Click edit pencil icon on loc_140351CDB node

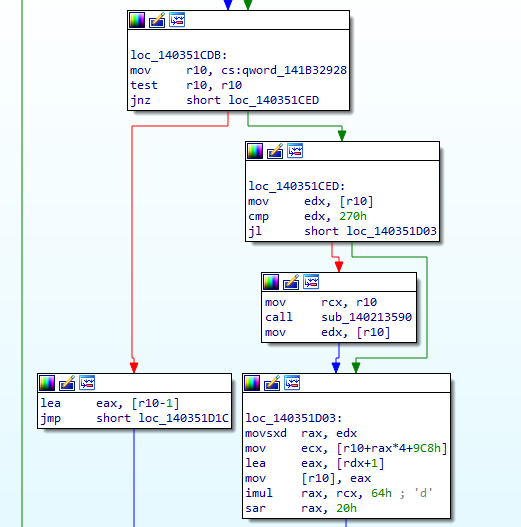tap(157, 20)
